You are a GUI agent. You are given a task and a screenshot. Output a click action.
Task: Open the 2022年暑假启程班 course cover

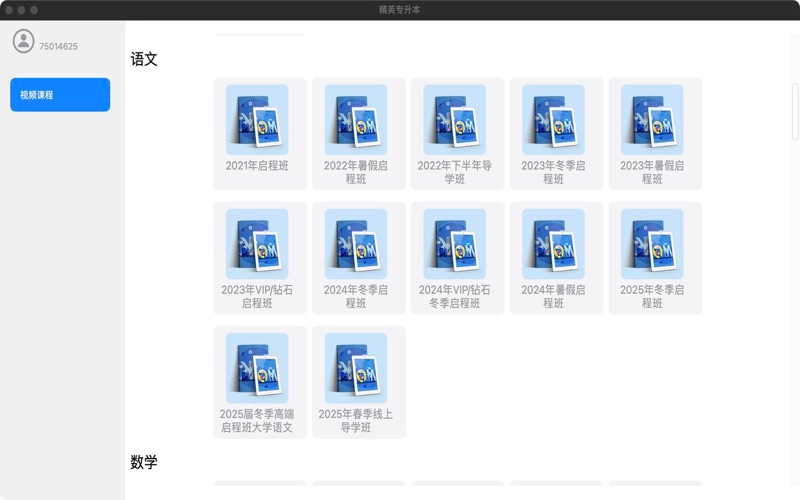pos(356,119)
